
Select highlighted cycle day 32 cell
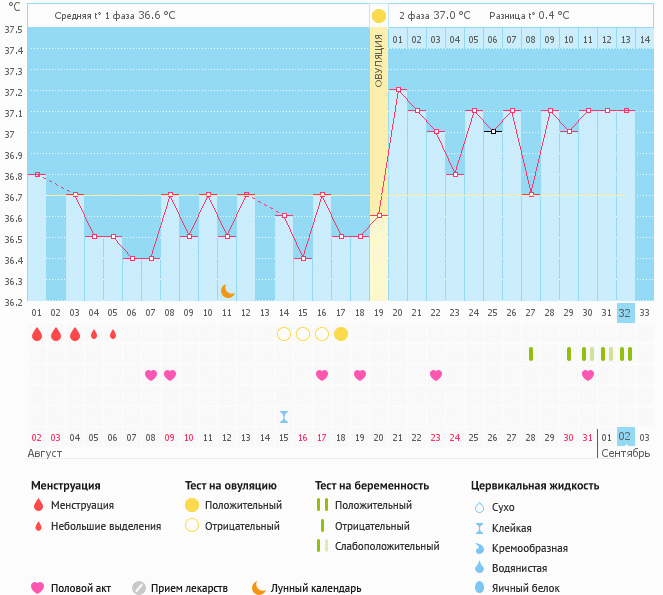click(x=625, y=312)
